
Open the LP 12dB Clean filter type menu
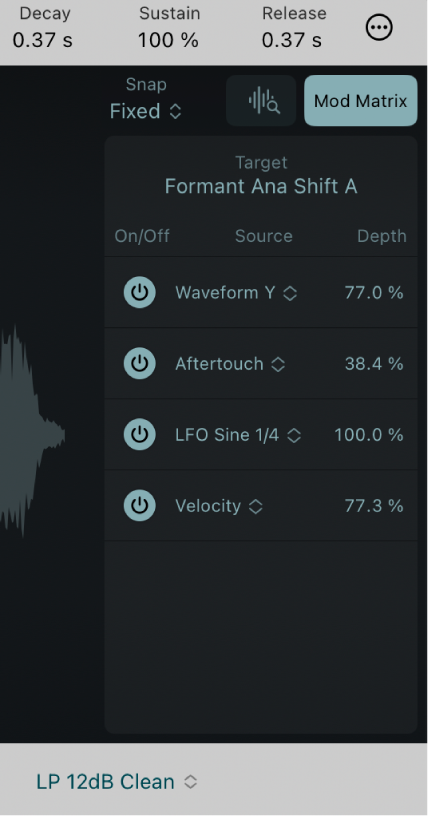click(x=117, y=781)
